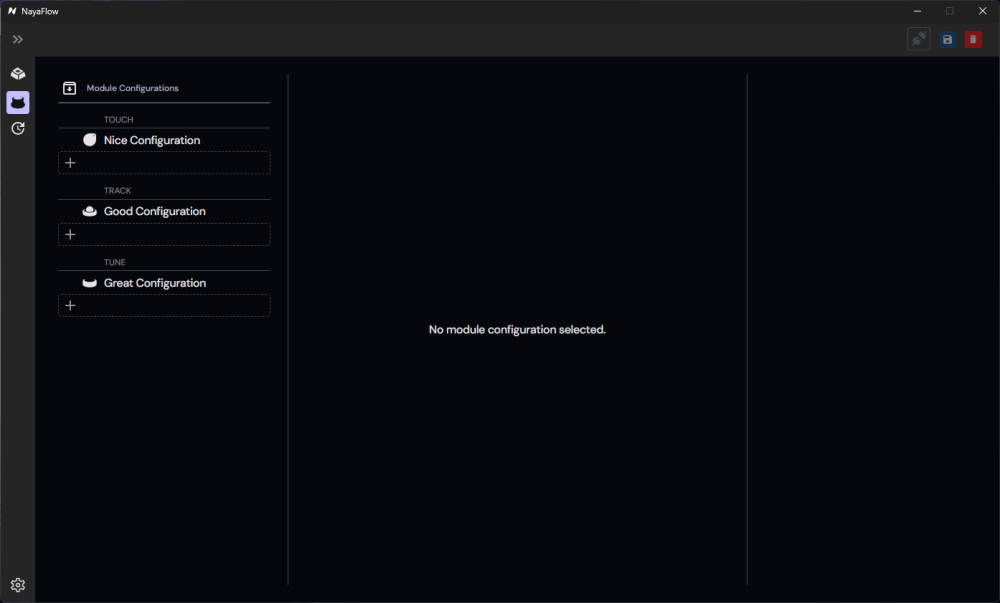Select Great Configuration under TUNE

click(x=155, y=283)
